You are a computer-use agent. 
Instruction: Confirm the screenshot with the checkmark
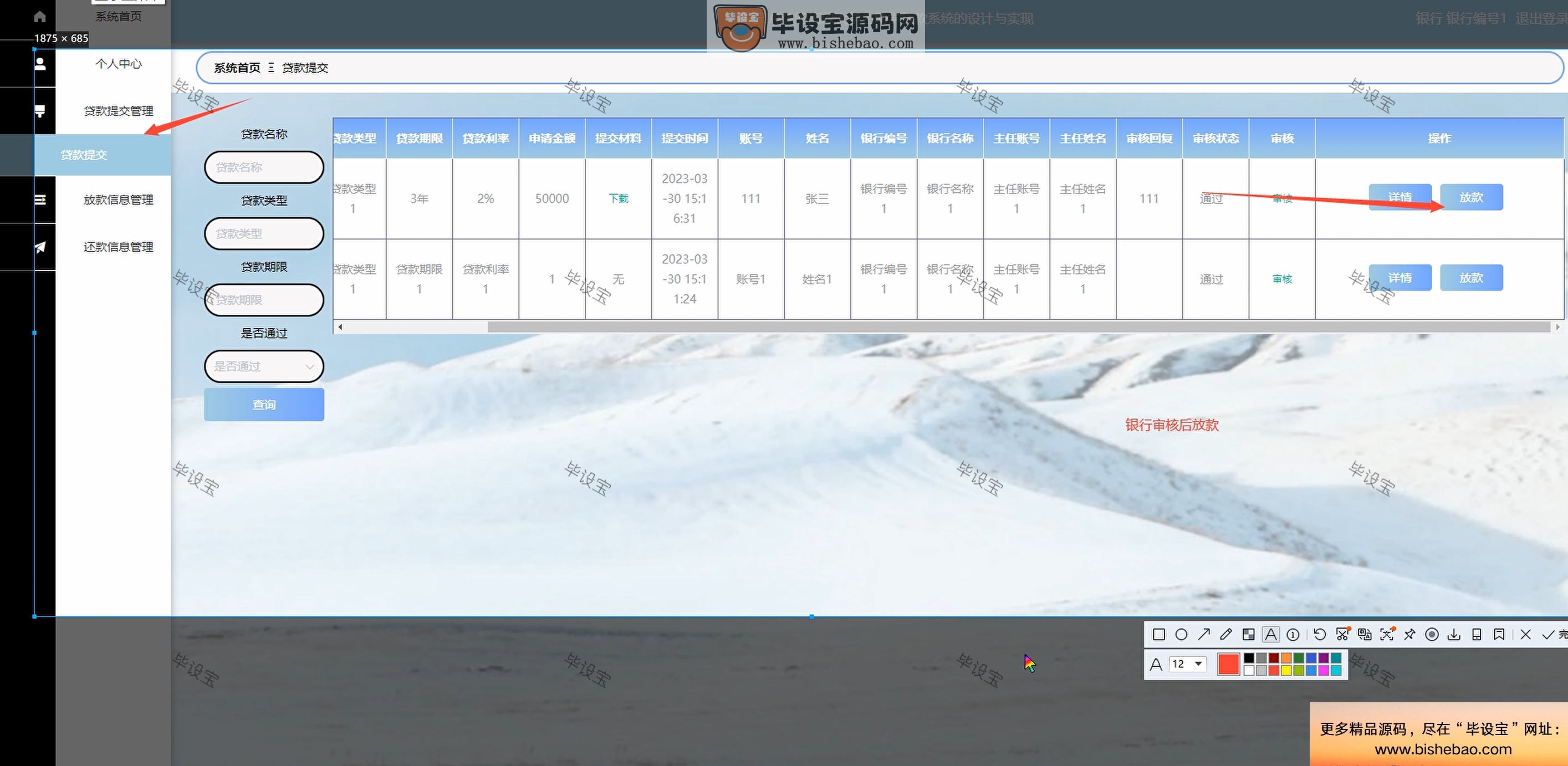(1549, 635)
